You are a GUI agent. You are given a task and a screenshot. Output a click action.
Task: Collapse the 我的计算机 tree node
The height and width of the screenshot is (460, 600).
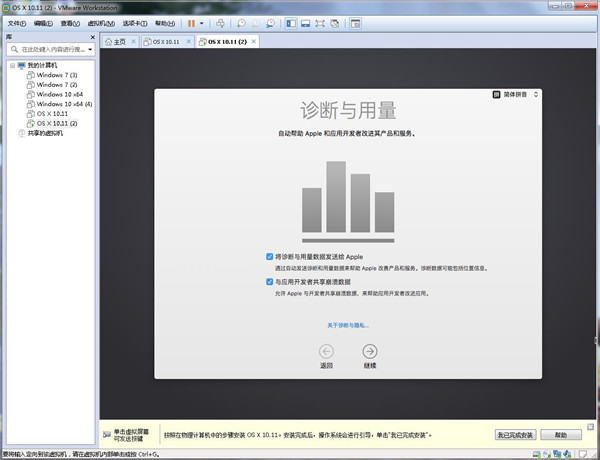click(12, 65)
